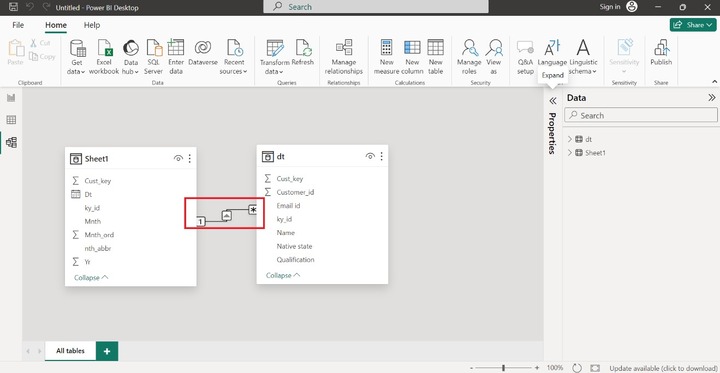Reset the layout zoom
Viewport: 720px width, 373px height.
tap(578, 368)
